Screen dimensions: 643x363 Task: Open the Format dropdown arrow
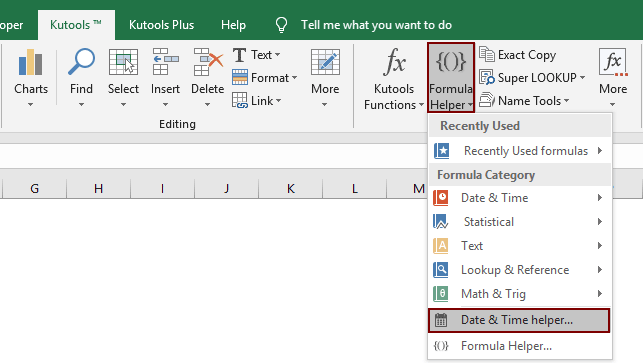point(294,78)
